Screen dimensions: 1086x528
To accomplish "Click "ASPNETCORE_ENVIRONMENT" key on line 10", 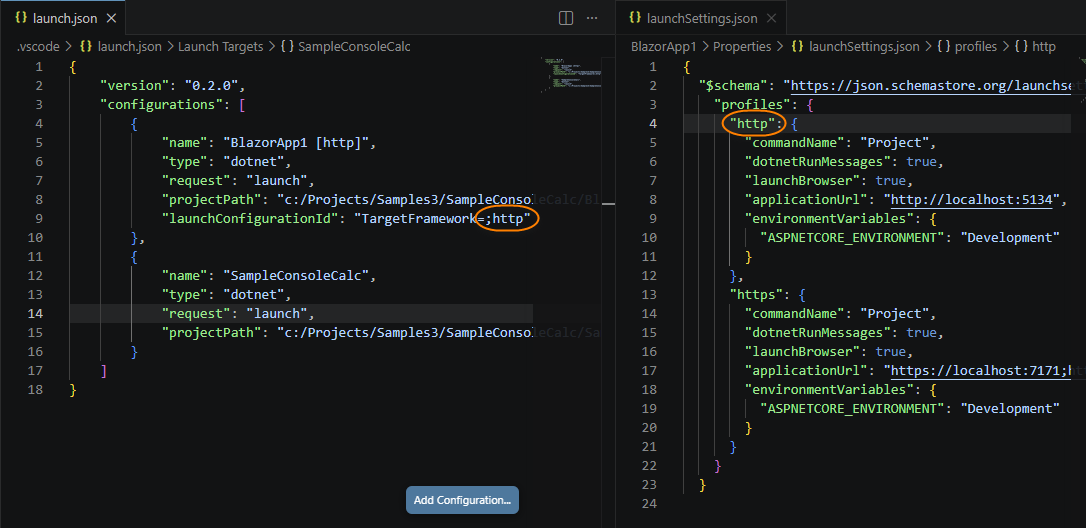I will click(x=852, y=238).
